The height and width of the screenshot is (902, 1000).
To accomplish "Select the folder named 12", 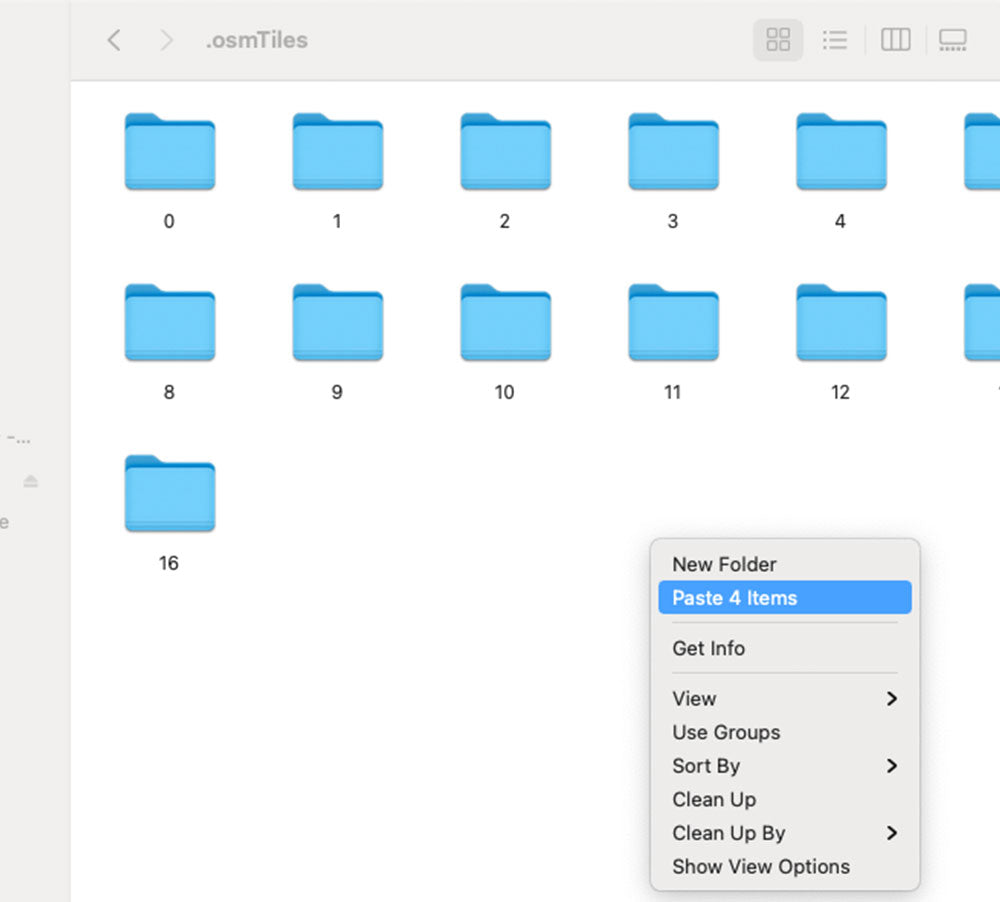I will pos(841,323).
